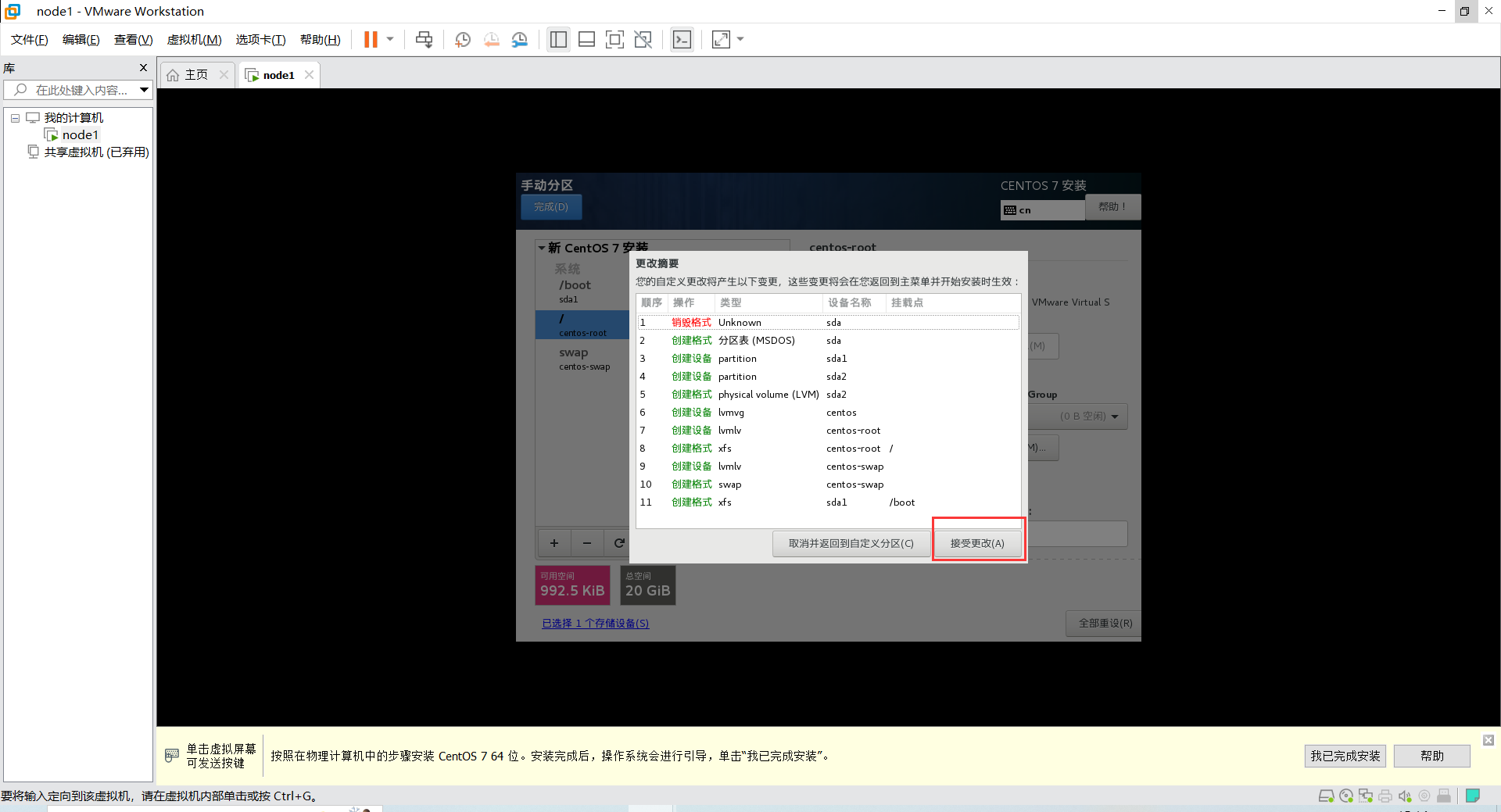The image size is (1501, 812).
Task: Click the network adapter status icon
Action: tap(1366, 796)
